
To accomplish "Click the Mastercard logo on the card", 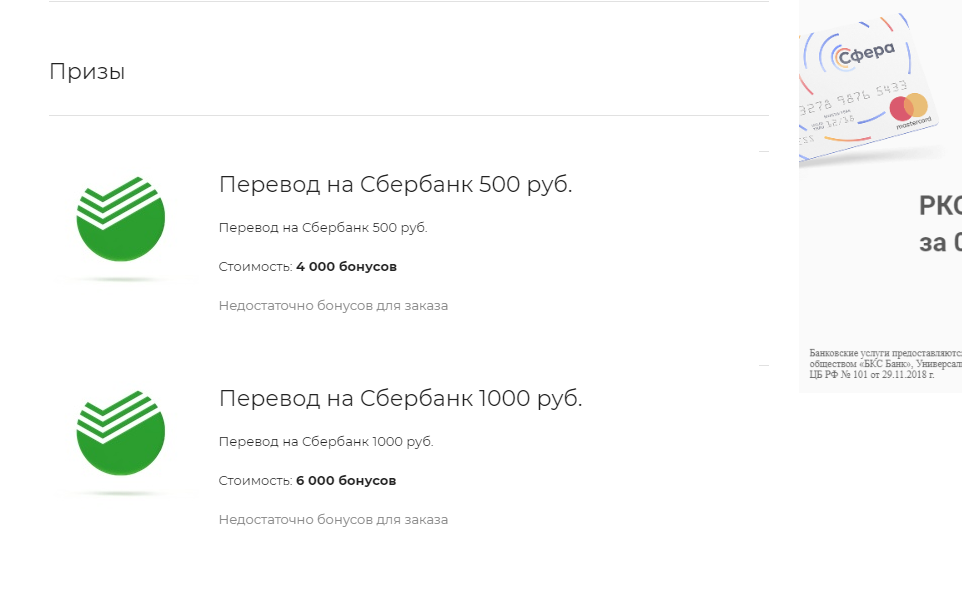I will [x=909, y=107].
